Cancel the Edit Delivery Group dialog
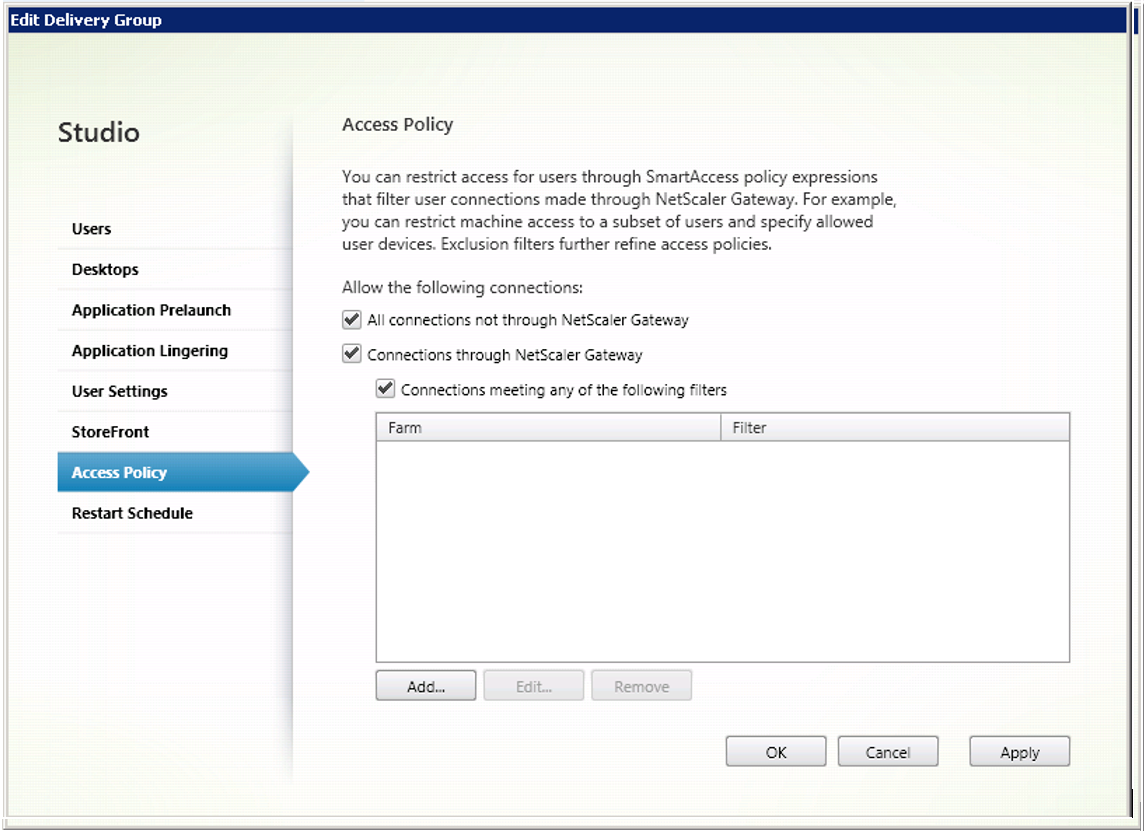The height and width of the screenshot is (832, 1144). pos(888,752)
